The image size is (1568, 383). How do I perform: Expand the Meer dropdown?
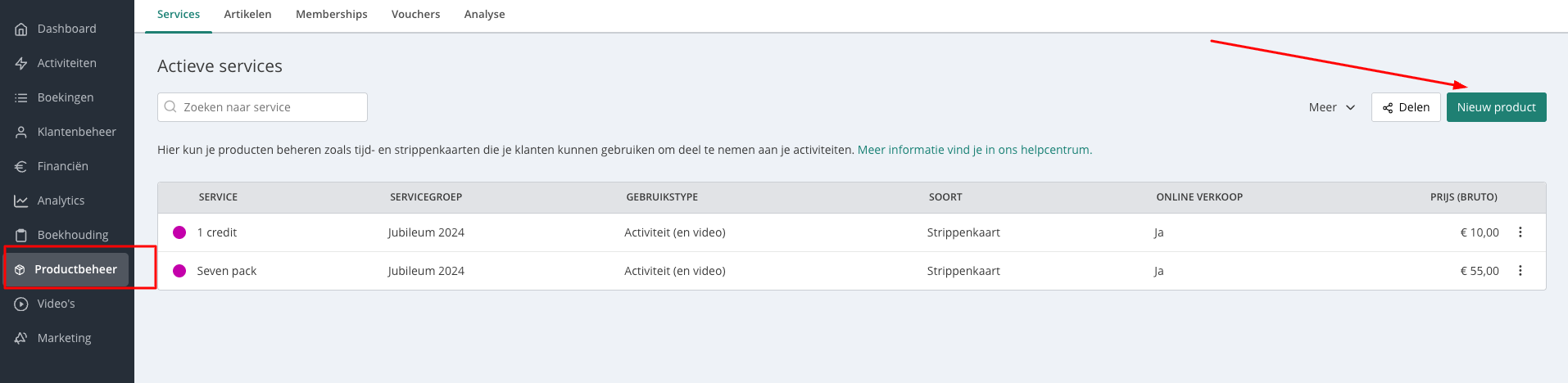(1331, 107)
